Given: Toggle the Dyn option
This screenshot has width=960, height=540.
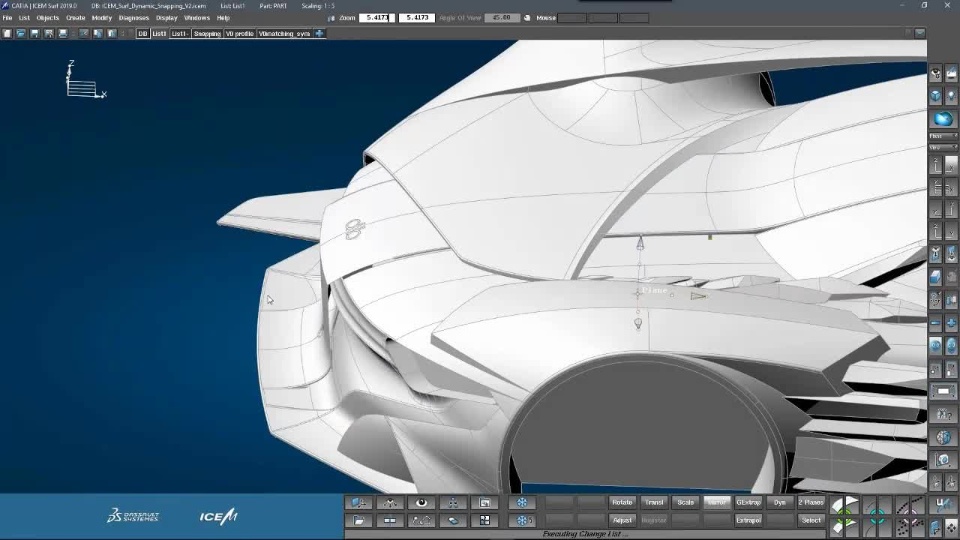Looking at the screenshot, I should 779,502.
